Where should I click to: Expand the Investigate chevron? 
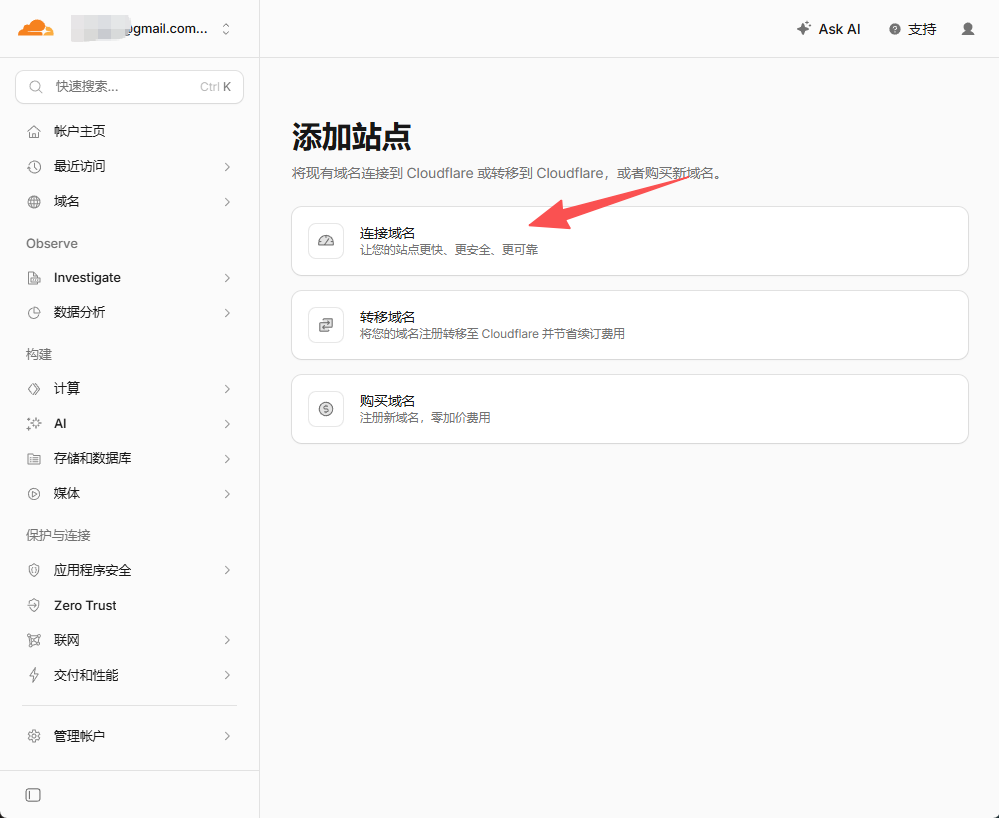point(227,278)
